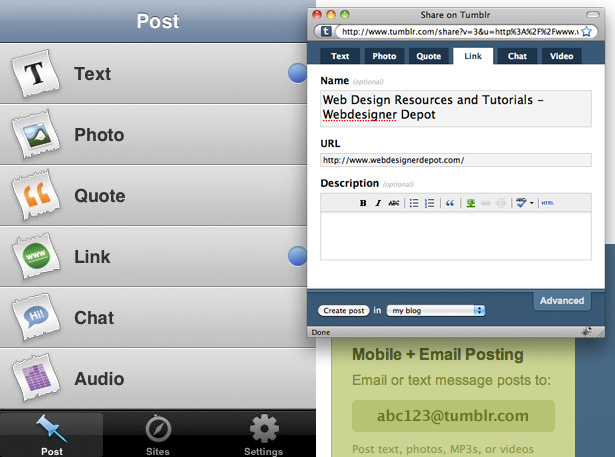
Task: Click the Name text field
Action: click(x=456, y=108)
